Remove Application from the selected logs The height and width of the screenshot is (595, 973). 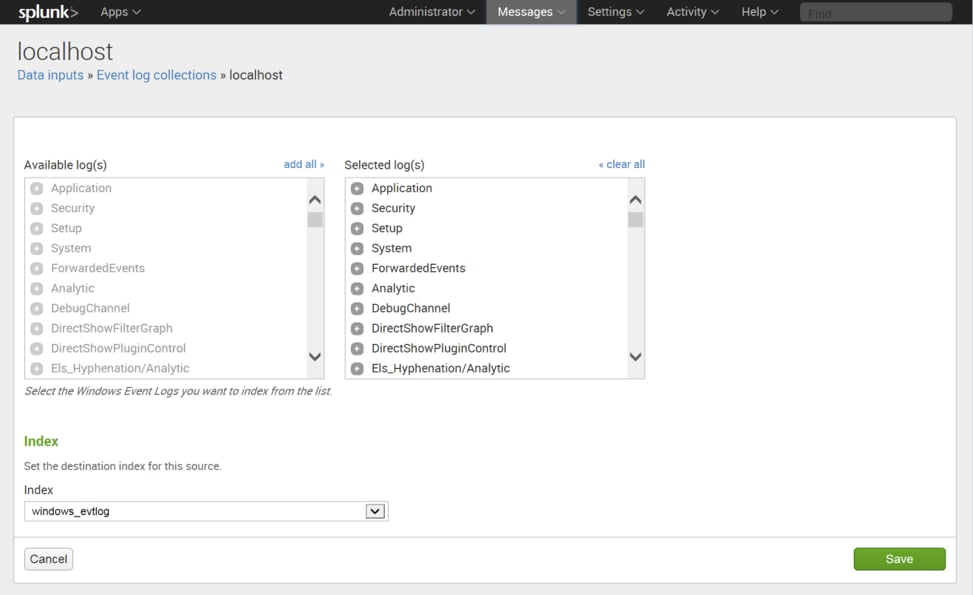357,188
